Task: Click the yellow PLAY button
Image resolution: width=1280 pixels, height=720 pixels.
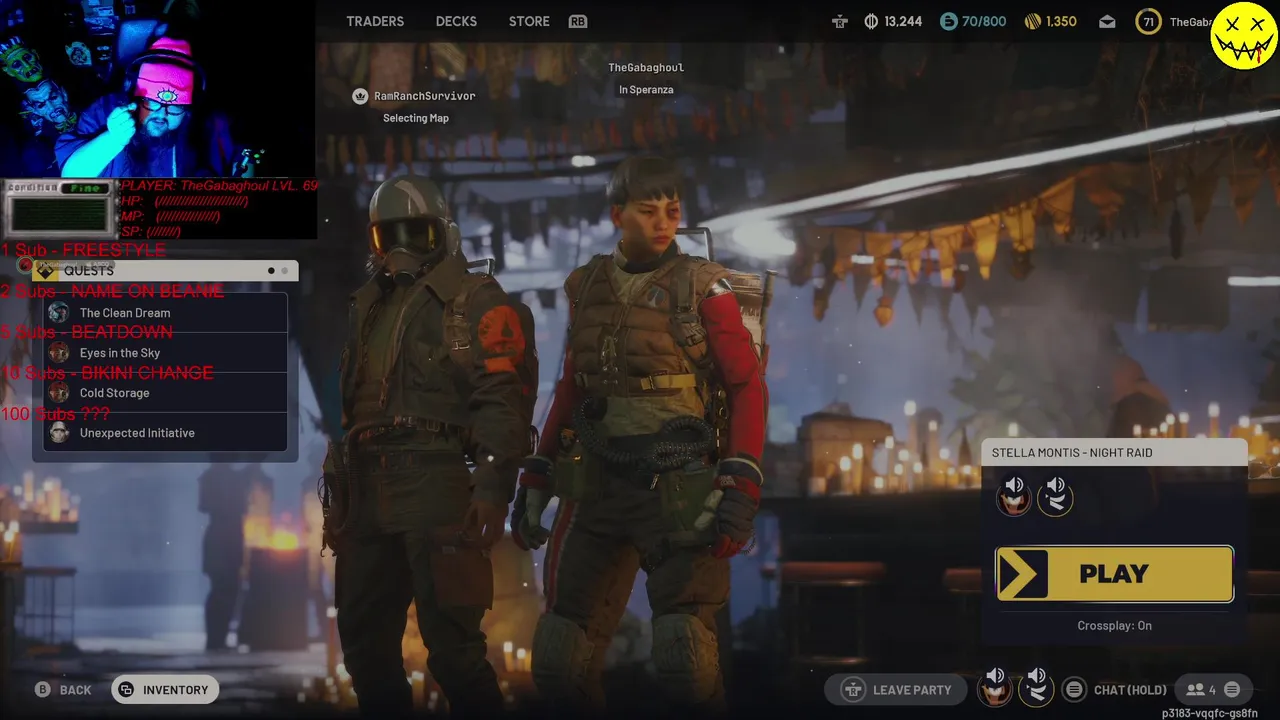Action: (x=1114, y=574)
